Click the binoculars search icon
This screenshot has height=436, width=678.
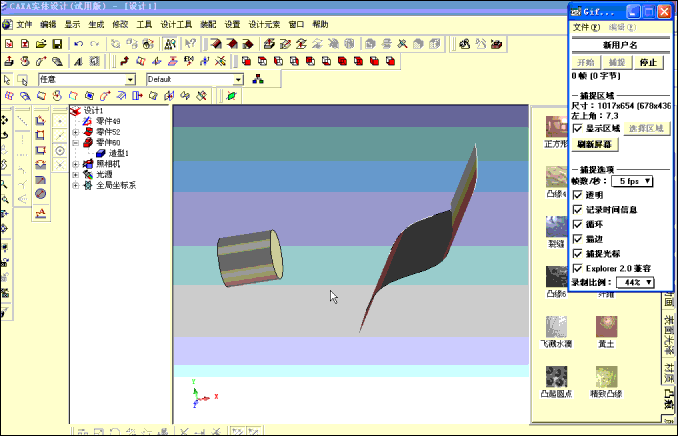(170, 44)
